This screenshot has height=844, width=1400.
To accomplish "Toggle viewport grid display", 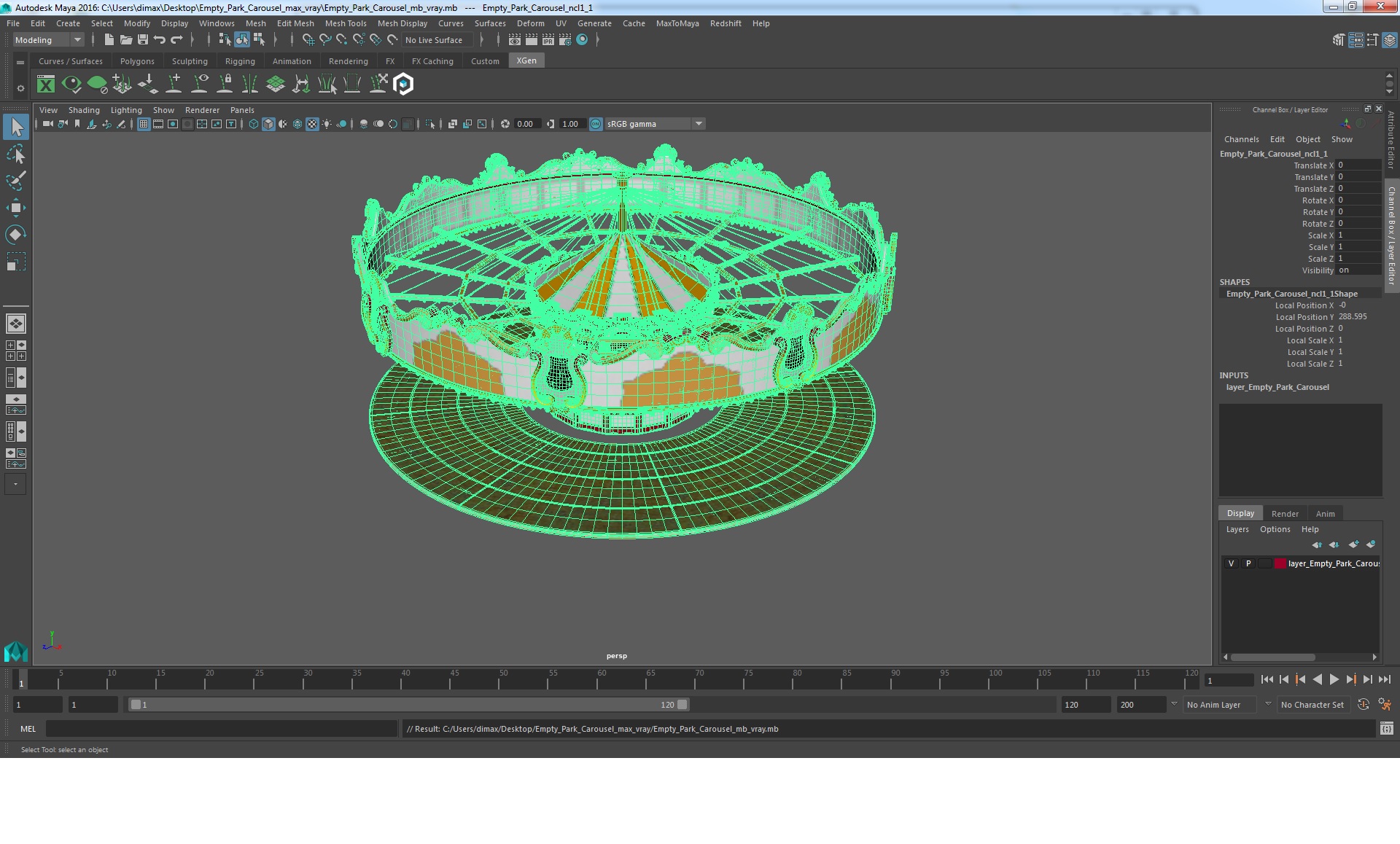I will point(144,124).
